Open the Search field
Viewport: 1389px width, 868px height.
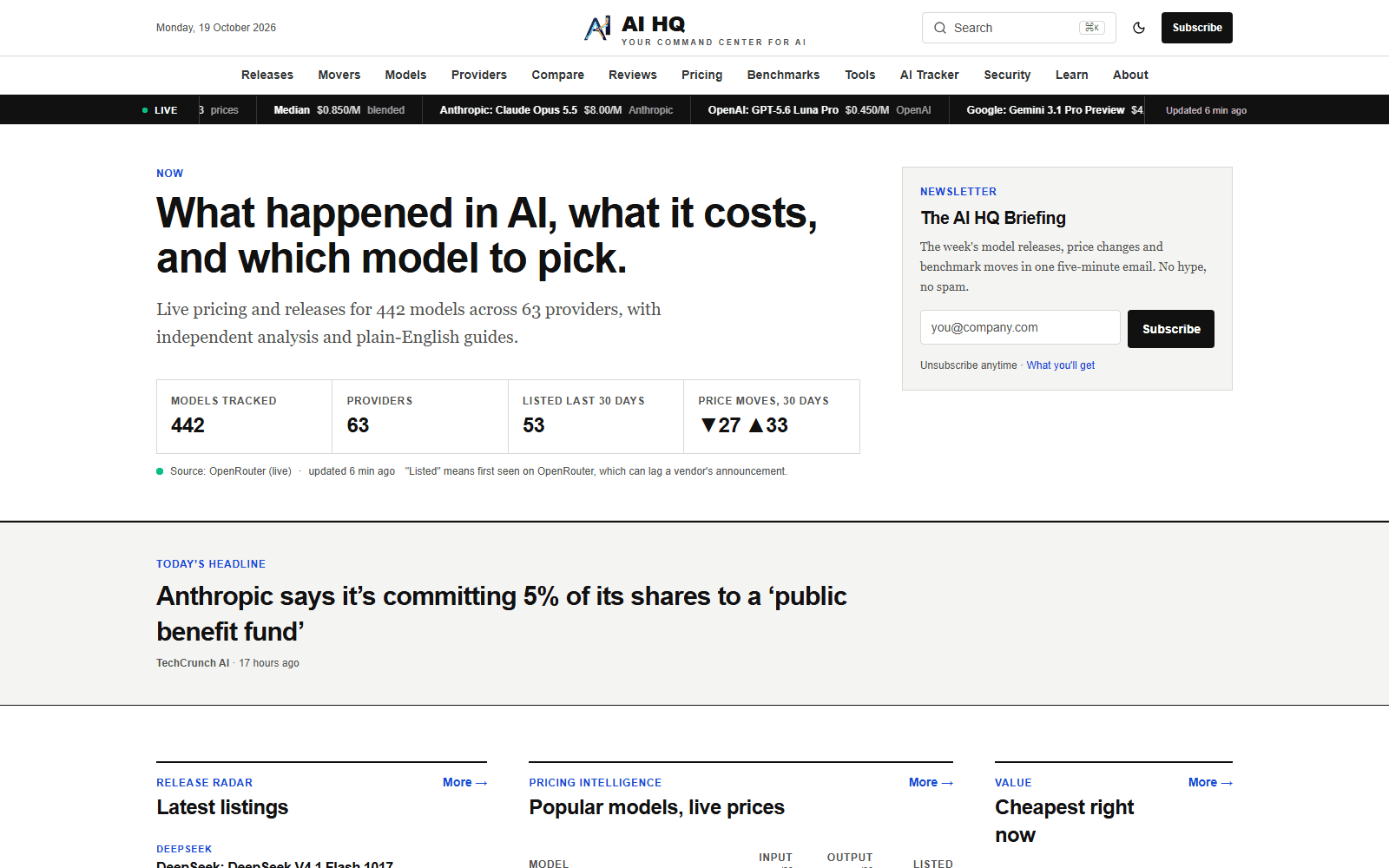[x=1018, y=28]
